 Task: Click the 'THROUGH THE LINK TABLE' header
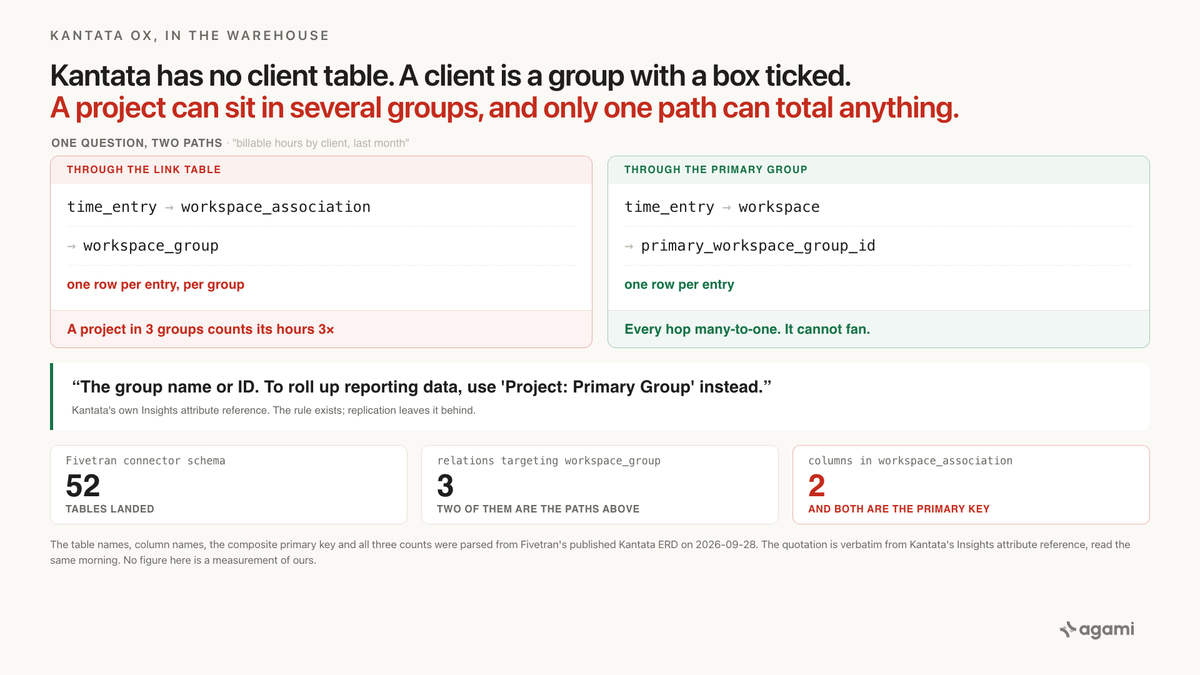[x=144, y=170]
